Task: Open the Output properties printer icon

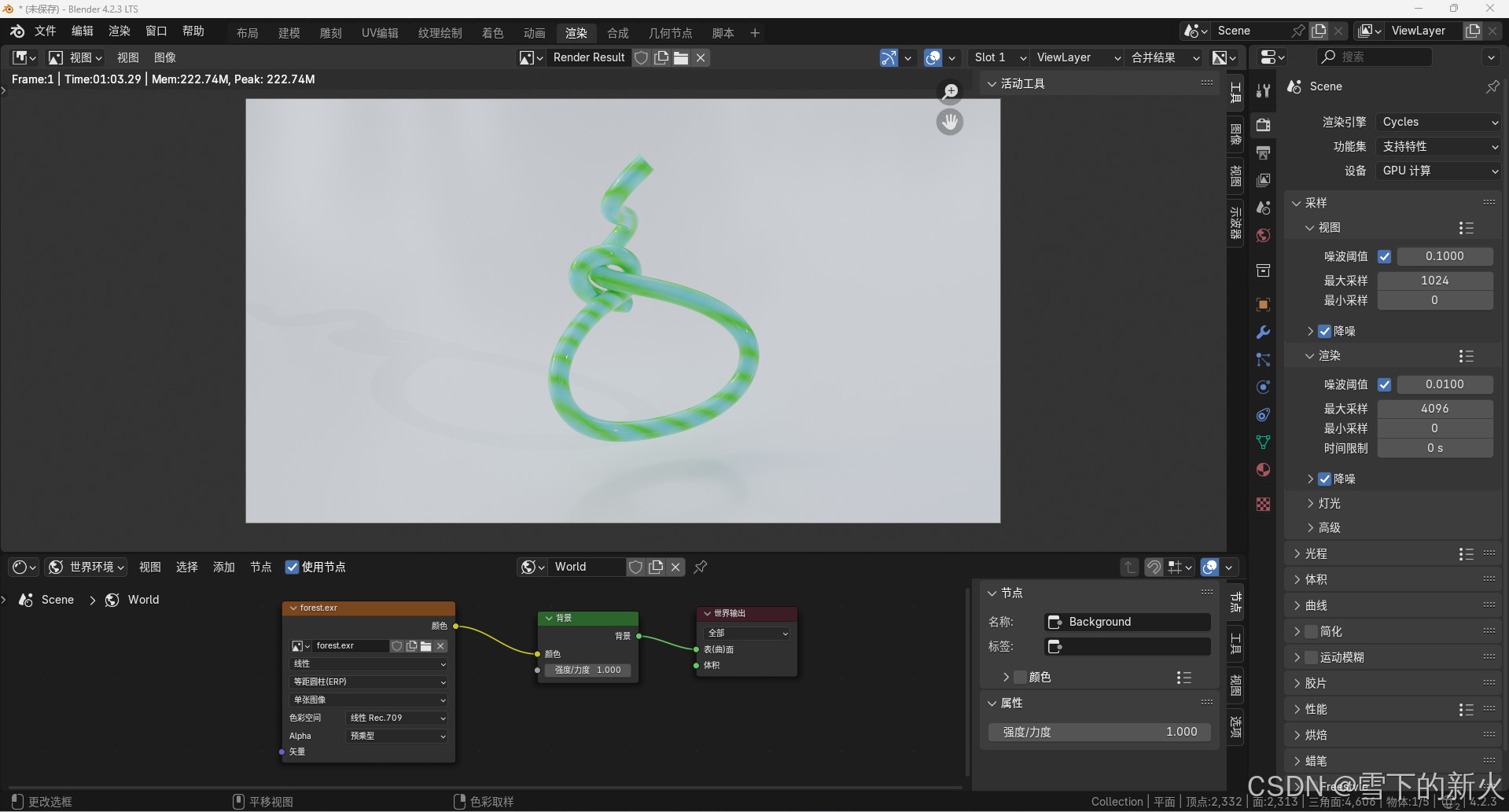Action: pos(1263,152)
